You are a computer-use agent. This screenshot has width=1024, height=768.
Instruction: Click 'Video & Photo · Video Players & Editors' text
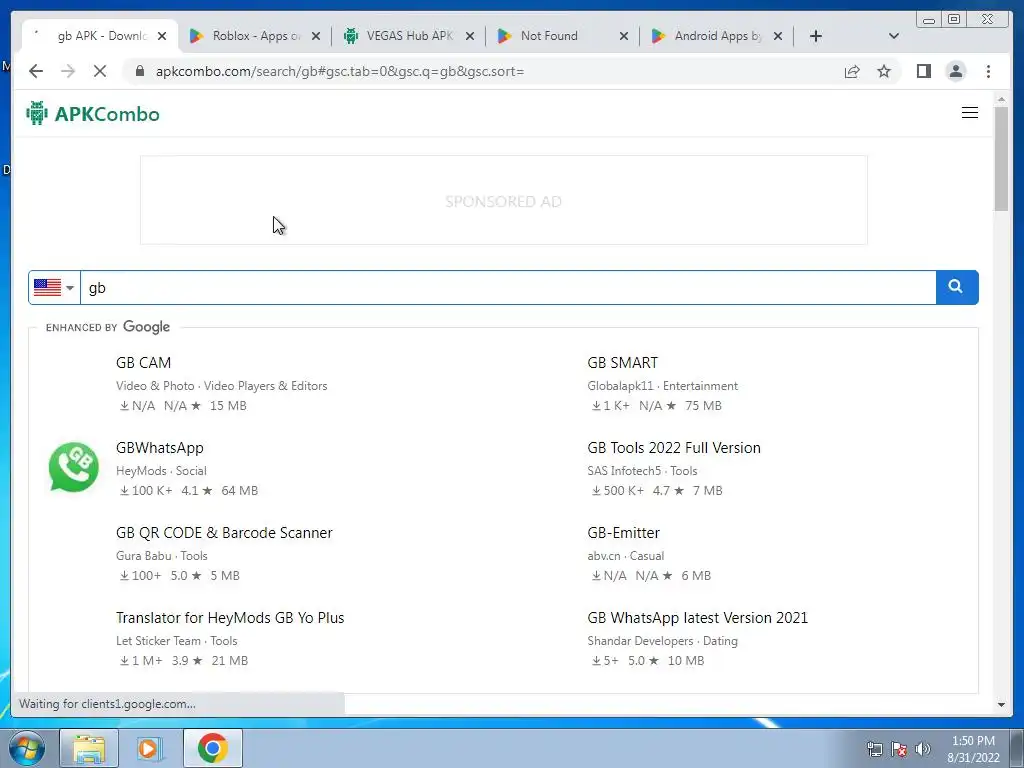point(221,386)
